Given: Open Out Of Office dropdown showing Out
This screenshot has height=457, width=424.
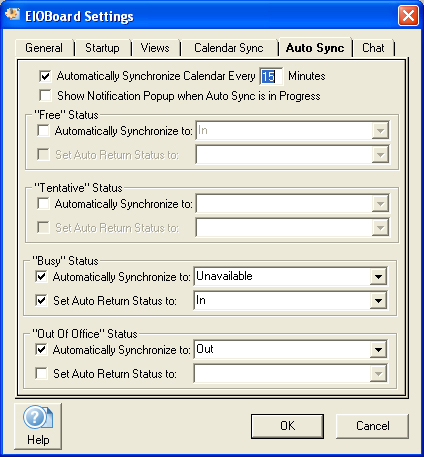Looking at the screenshot, I should 378,350.
